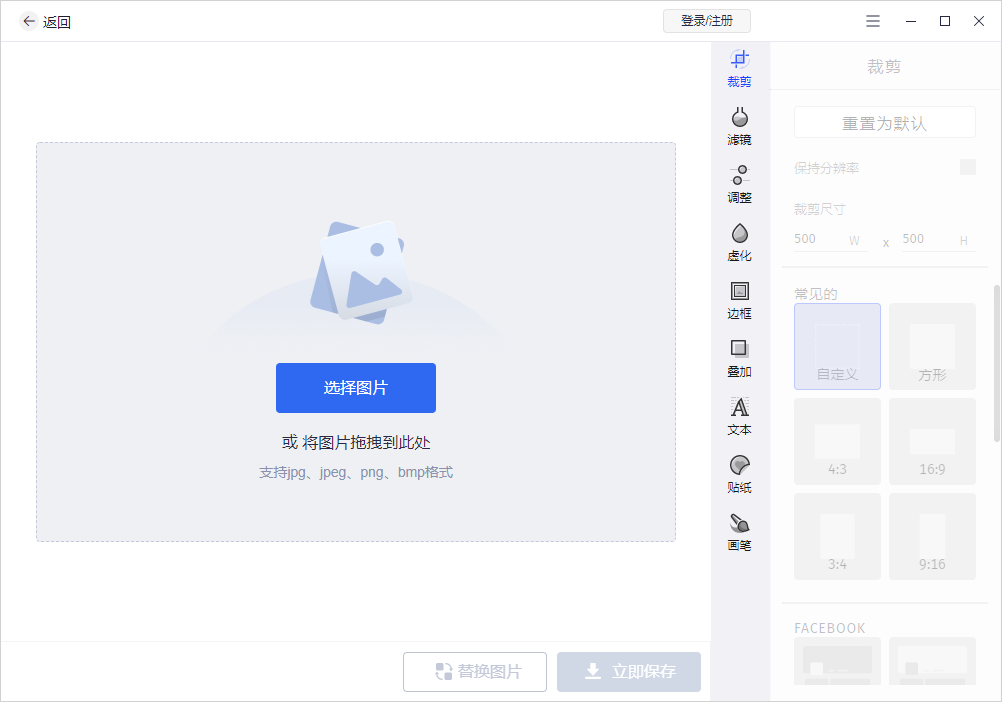
Task: Select the 3:4 crop preset
Action: pyautogui.click(x=837, y=537)
